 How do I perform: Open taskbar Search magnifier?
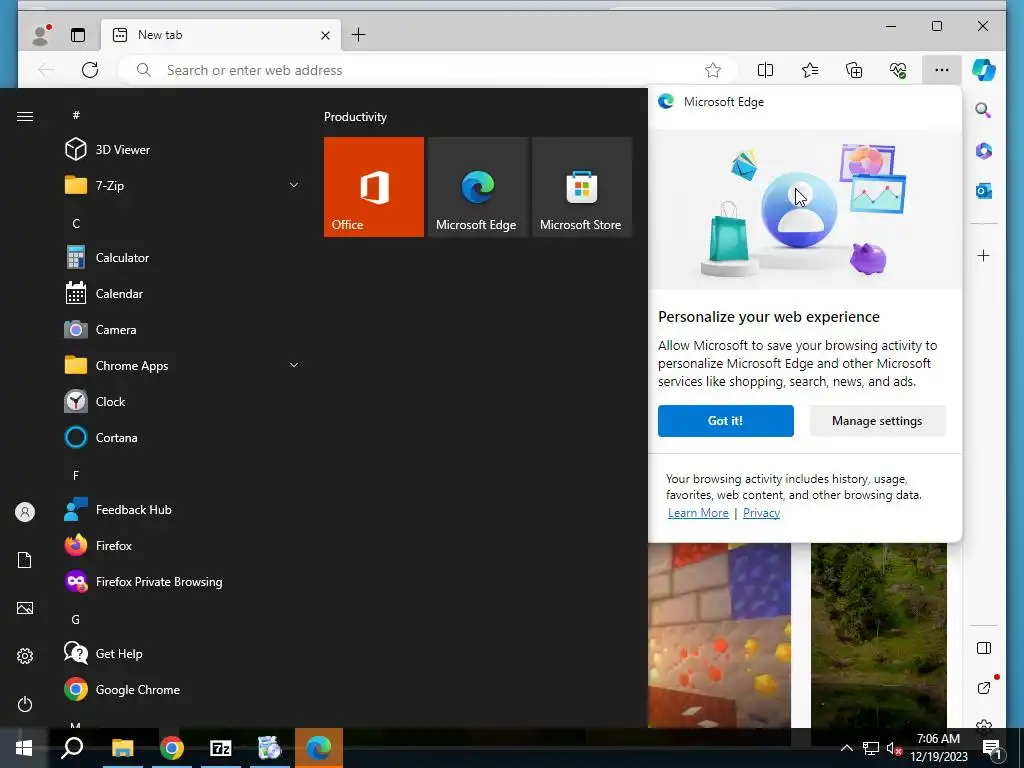(x=72, y=748)
